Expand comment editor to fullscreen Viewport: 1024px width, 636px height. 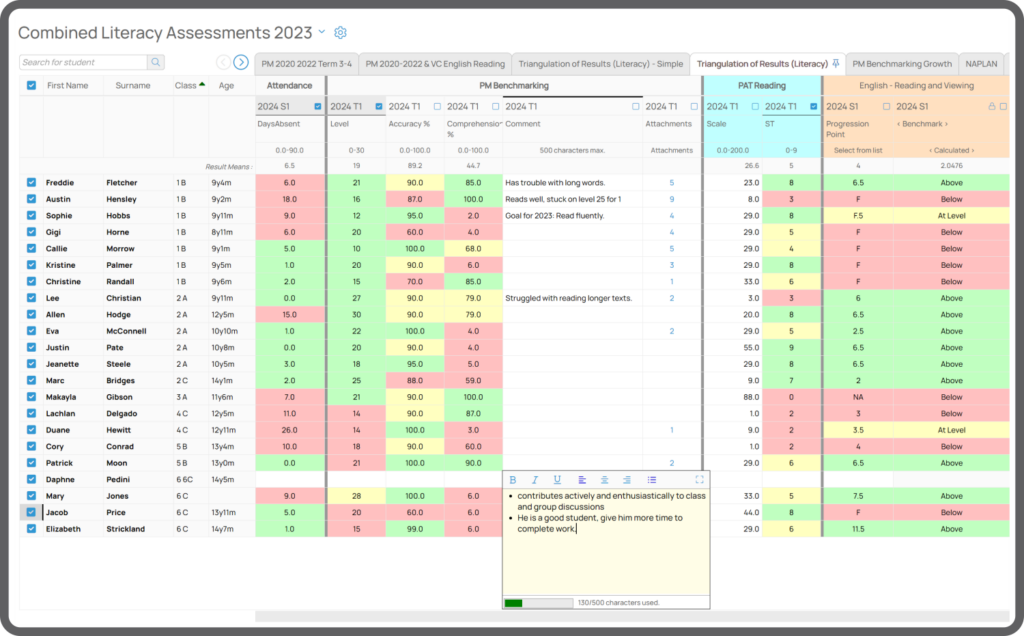[x=699, y=480]
